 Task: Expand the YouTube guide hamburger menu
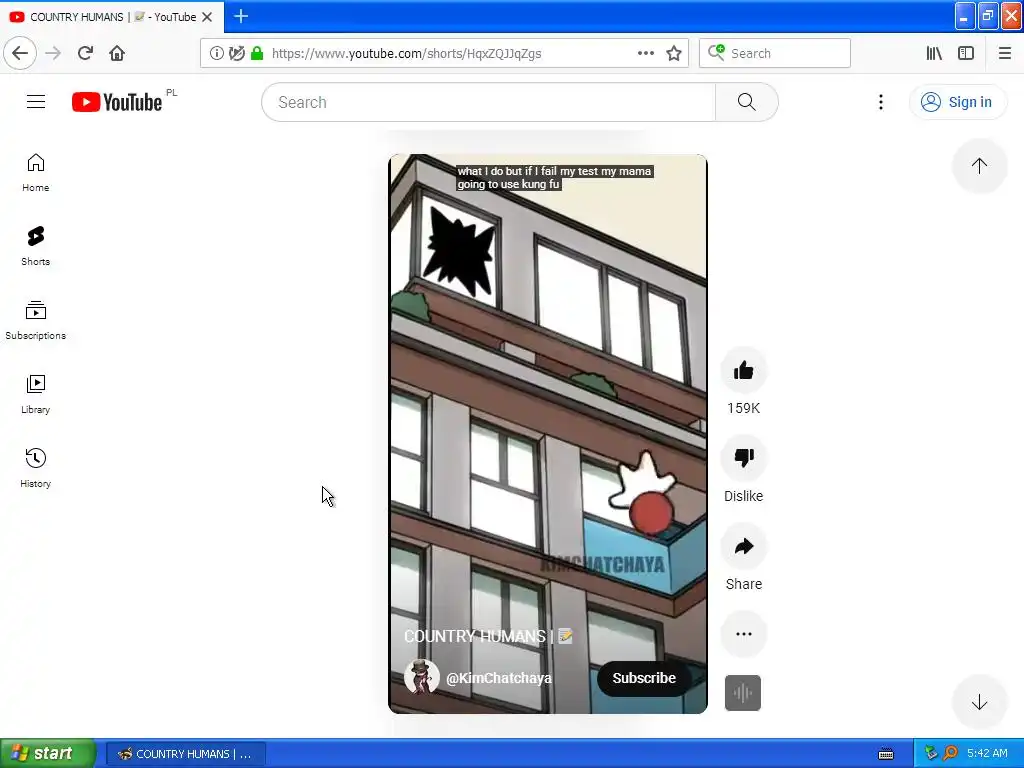(36, 102)
